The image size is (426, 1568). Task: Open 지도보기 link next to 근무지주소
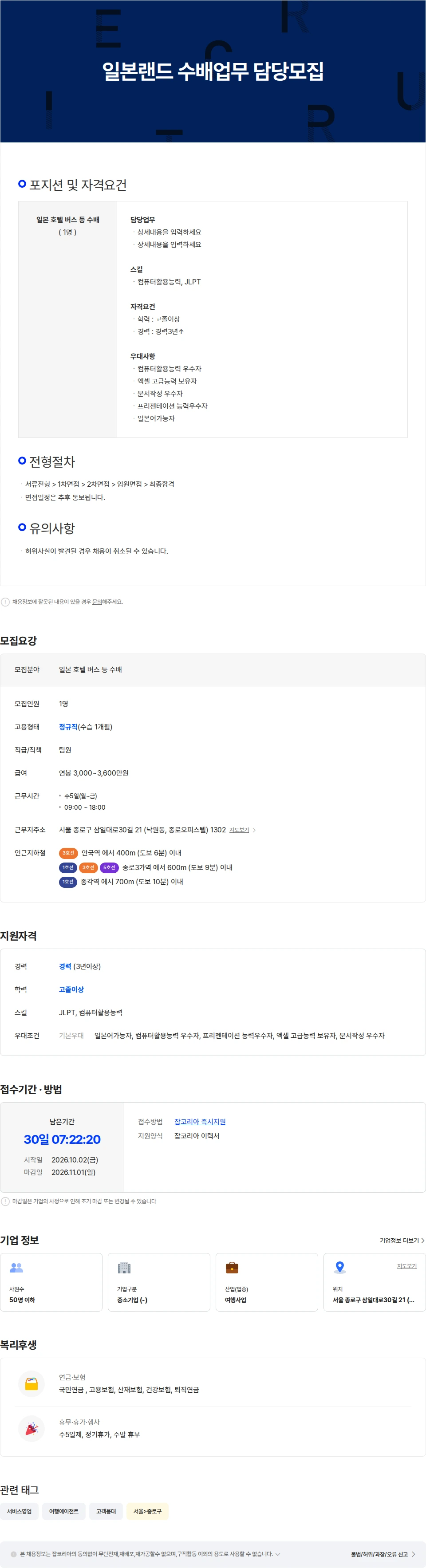[x=239, y=830]
